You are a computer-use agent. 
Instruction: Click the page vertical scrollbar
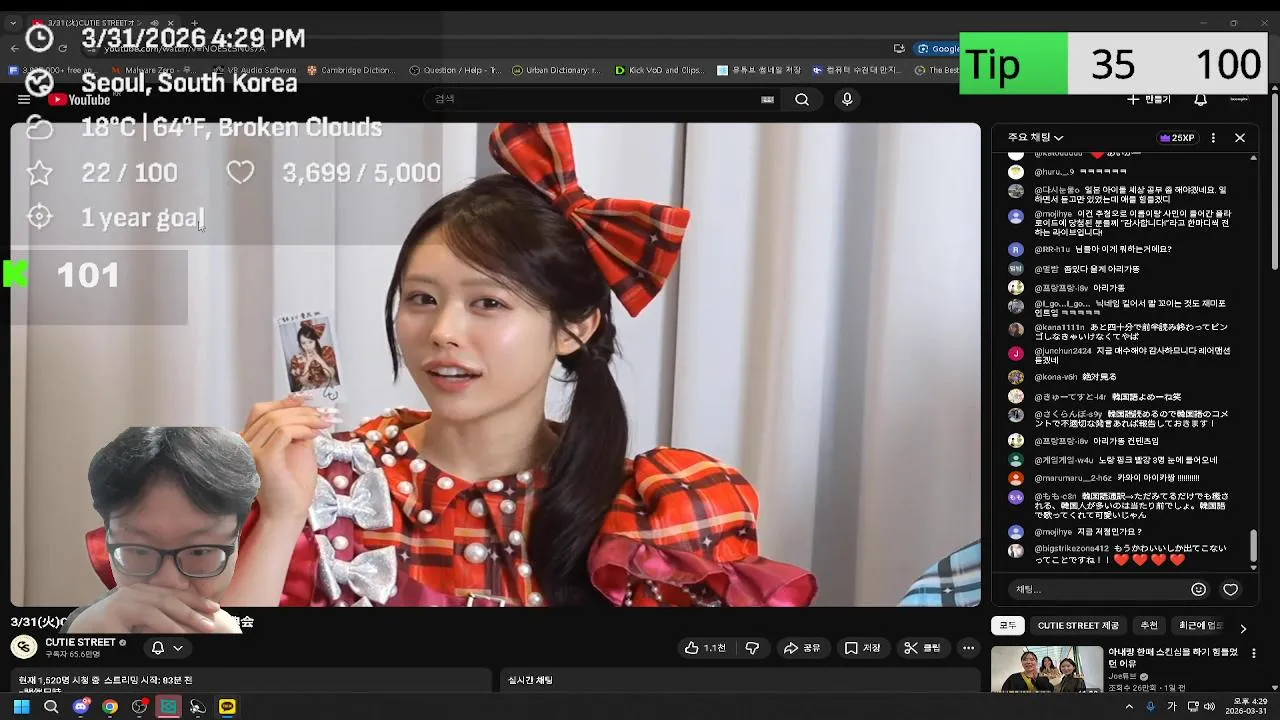pos(1274,180)
